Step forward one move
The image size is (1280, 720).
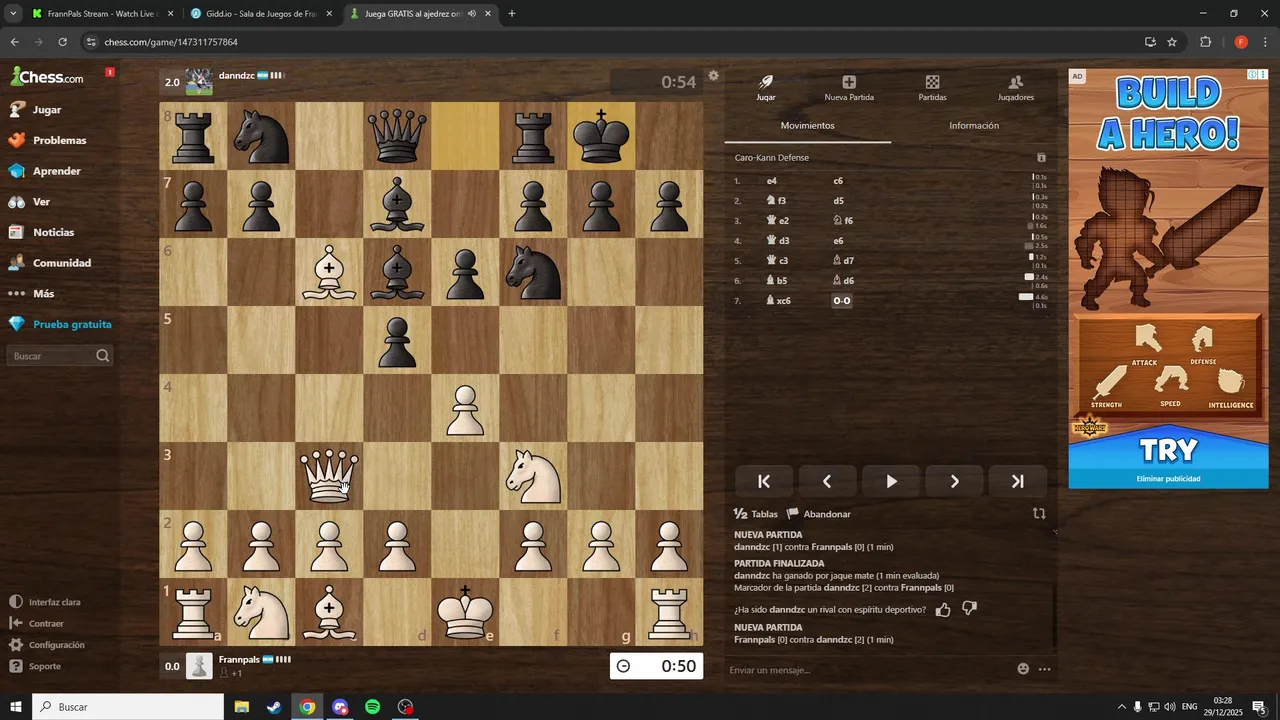(x=954, y=481)
